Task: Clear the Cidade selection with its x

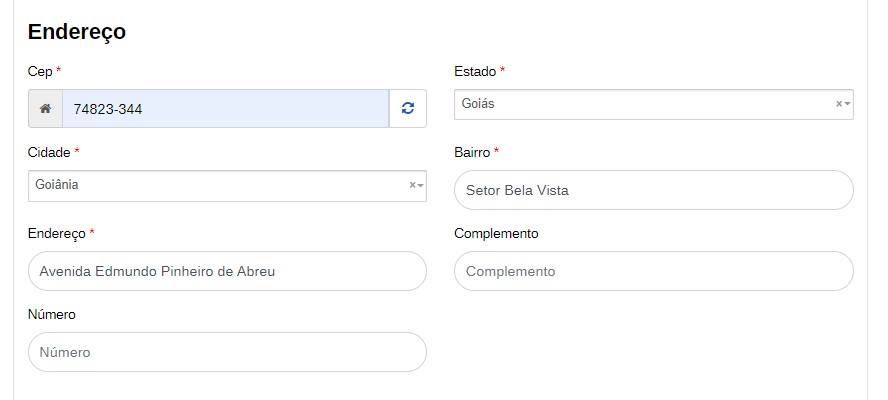Action: (x=412, y=185)
